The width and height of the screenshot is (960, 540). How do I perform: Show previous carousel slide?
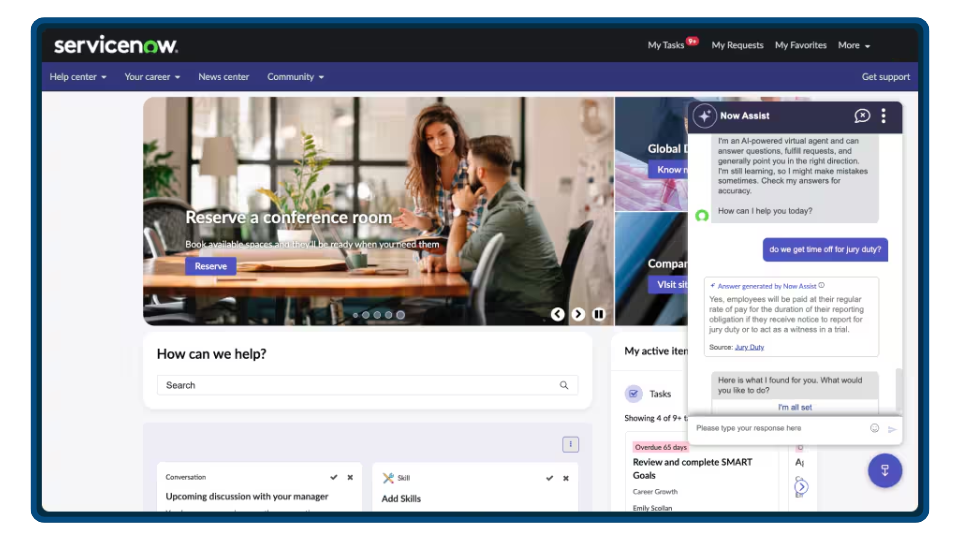click(x=557, y=314)
